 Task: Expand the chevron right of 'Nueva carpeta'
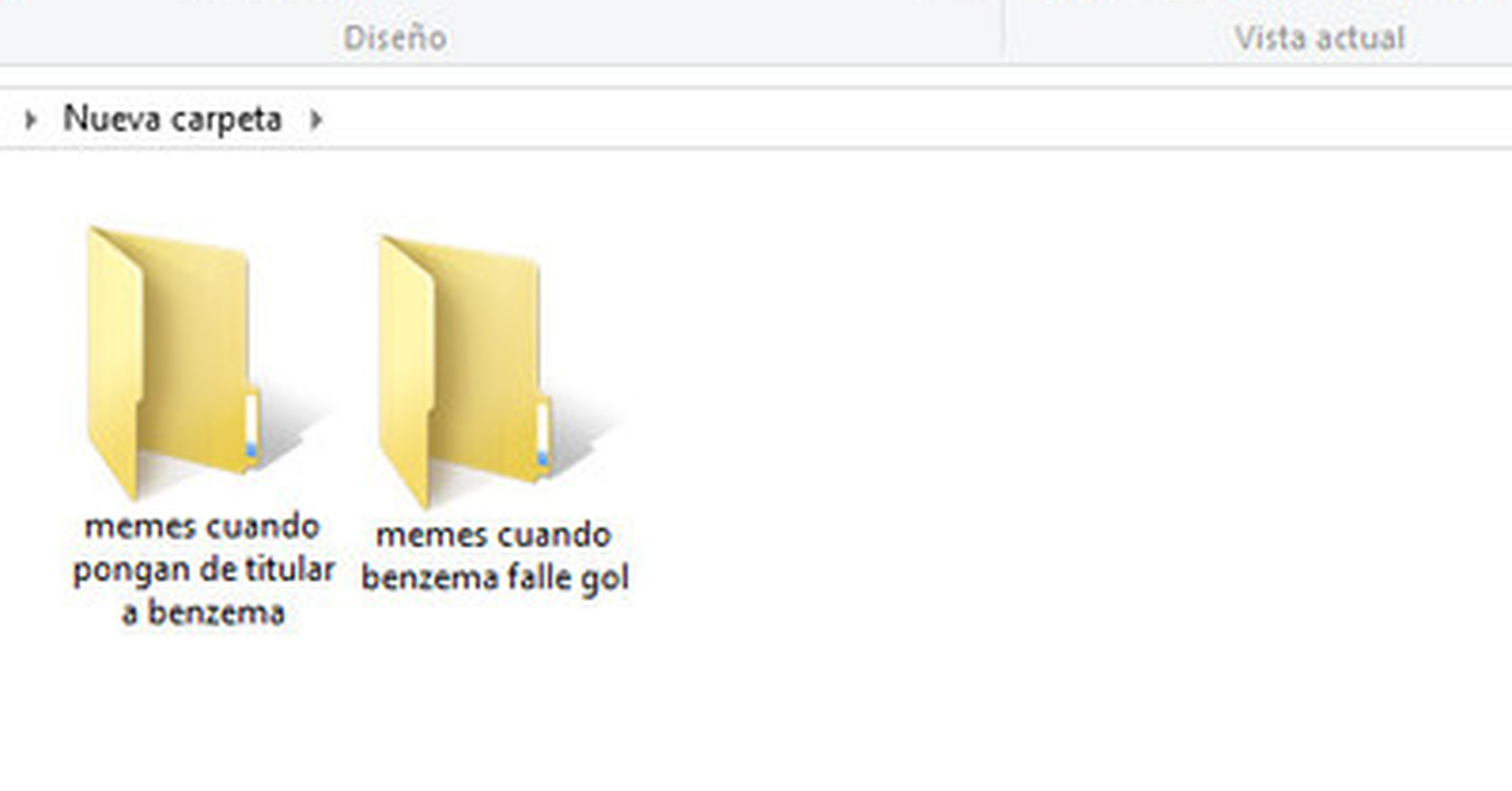[x=315, y=120]
